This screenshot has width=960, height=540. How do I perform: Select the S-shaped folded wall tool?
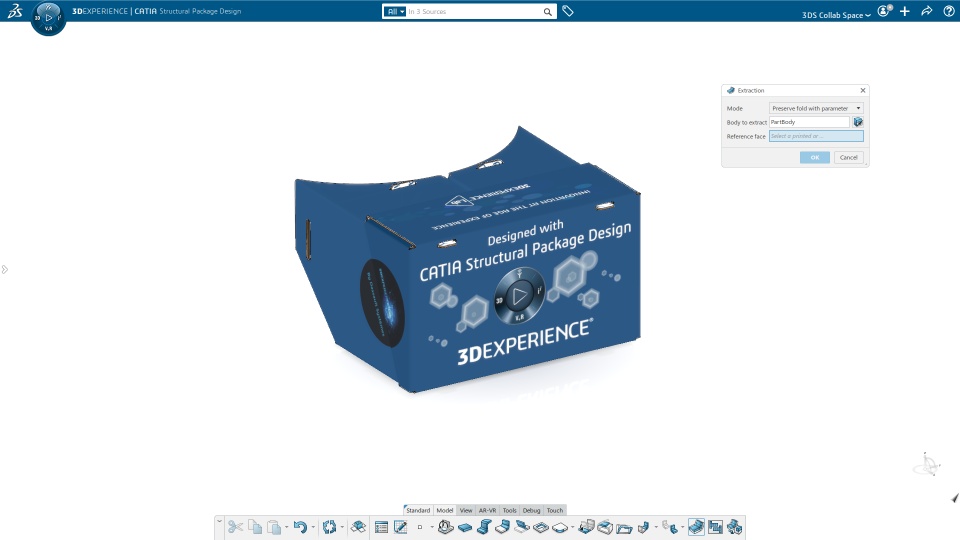pos(484,527)
